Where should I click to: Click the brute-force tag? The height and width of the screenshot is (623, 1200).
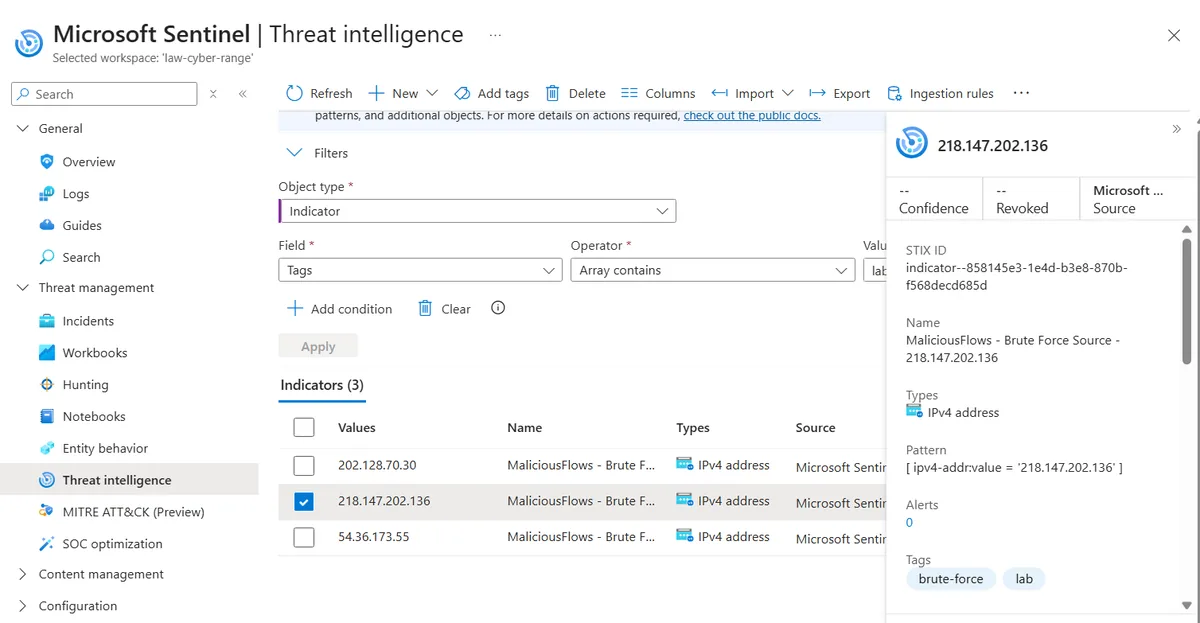(x=951, y=579)
